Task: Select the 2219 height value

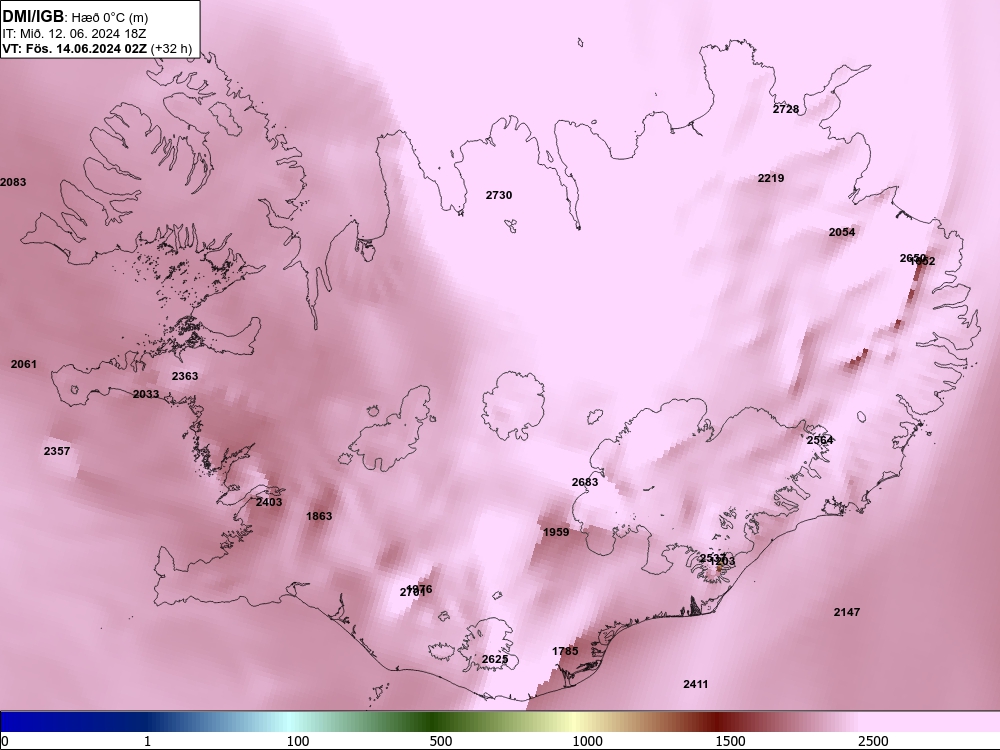Action: coord(771,178)
